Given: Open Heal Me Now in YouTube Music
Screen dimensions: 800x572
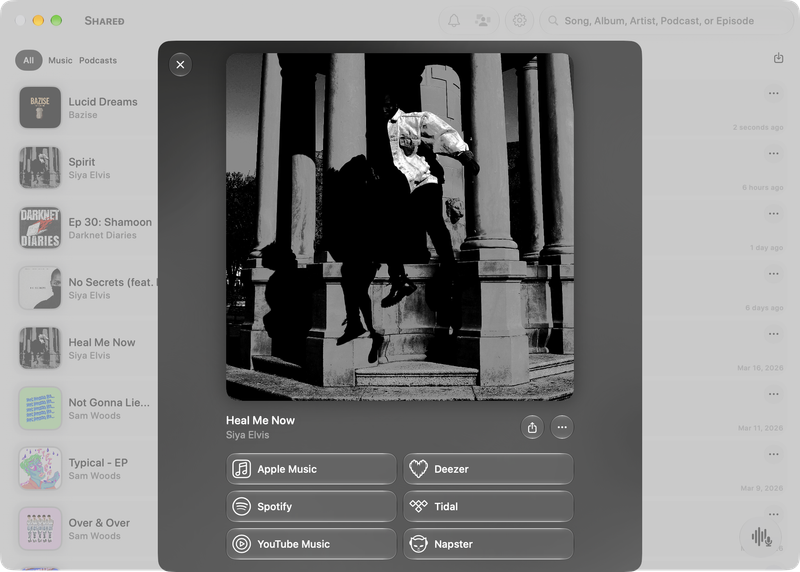Looking at the screenshot, I should pos(311,544).
